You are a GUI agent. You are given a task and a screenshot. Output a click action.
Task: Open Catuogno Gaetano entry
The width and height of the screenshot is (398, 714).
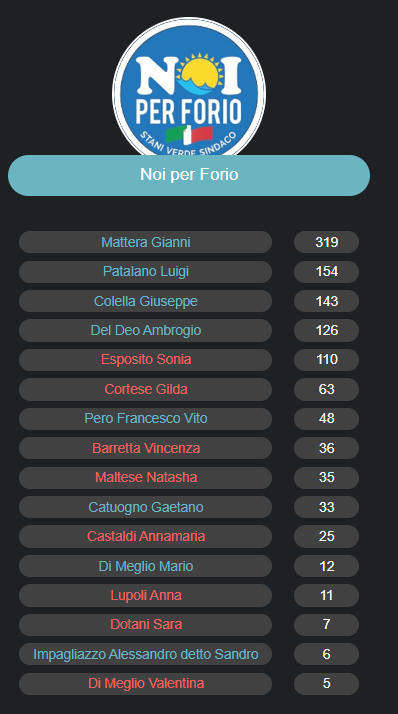tap(145, 507)
